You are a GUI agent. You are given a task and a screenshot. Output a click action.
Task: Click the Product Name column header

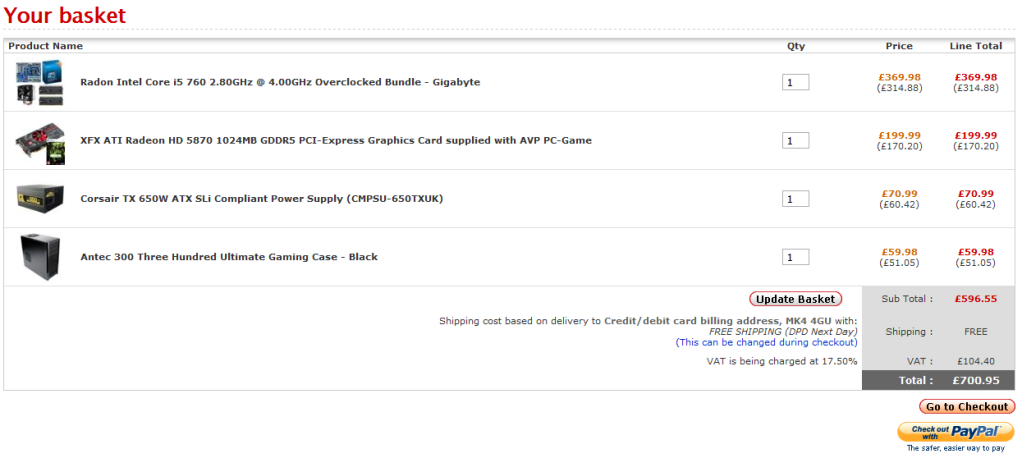(46, 46)
